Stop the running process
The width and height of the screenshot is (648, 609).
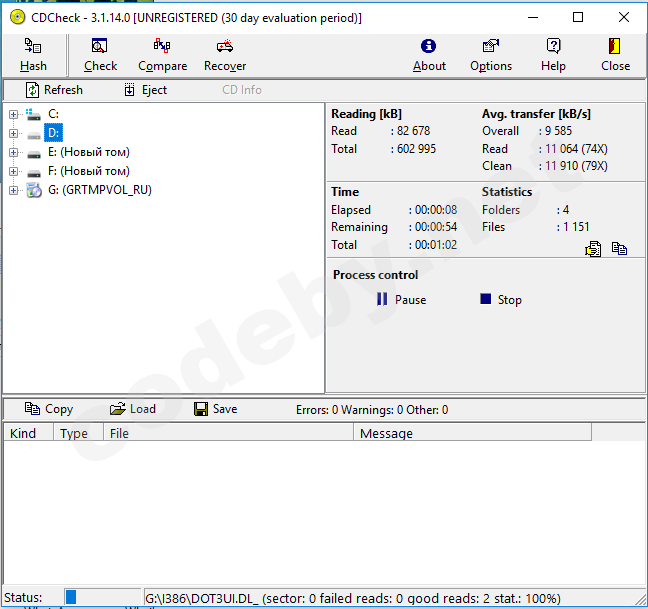tap(501, 300)
